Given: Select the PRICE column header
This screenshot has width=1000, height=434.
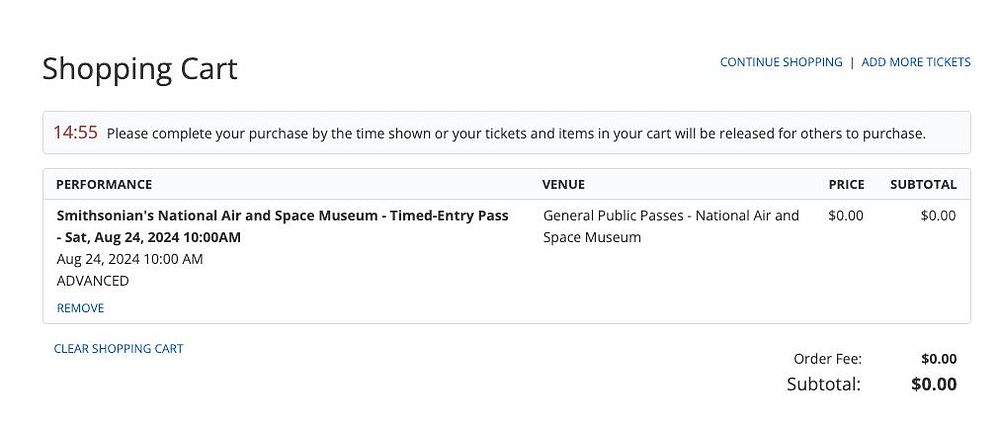Looking at the screenshot, I should [846, 185].
